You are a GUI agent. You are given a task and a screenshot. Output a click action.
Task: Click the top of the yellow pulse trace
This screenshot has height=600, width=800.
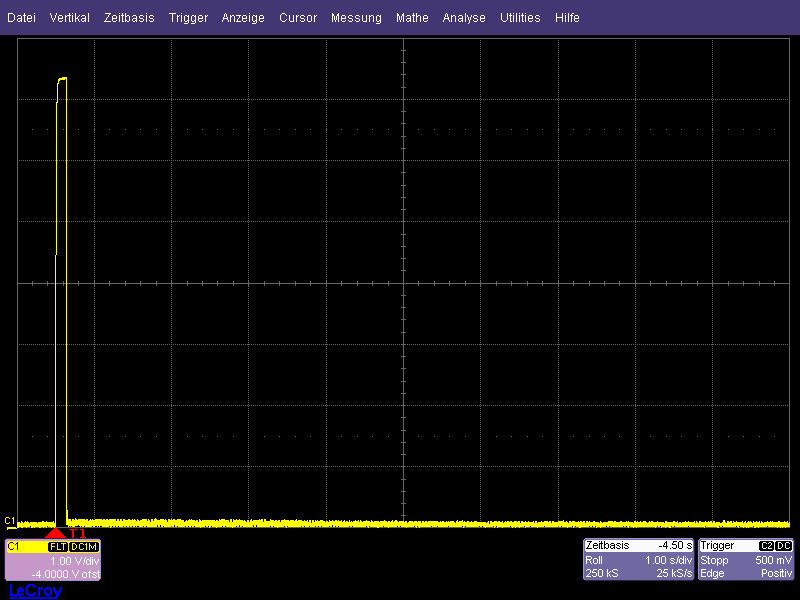pyautogui.click(x=62, y=78)
